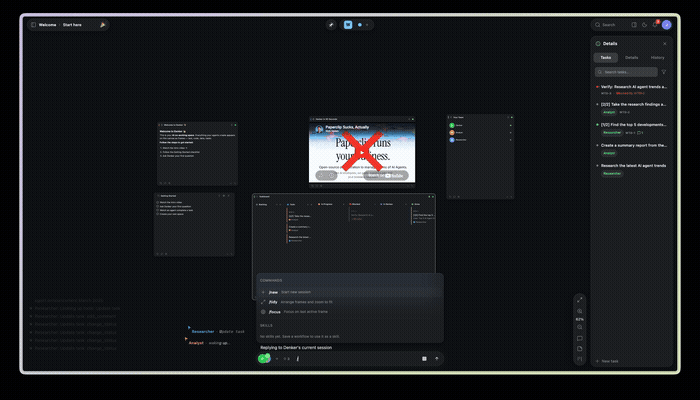Click the bottom flag icon in the zoom toolbar
This screenshot has height=400, width=700.
579,359
